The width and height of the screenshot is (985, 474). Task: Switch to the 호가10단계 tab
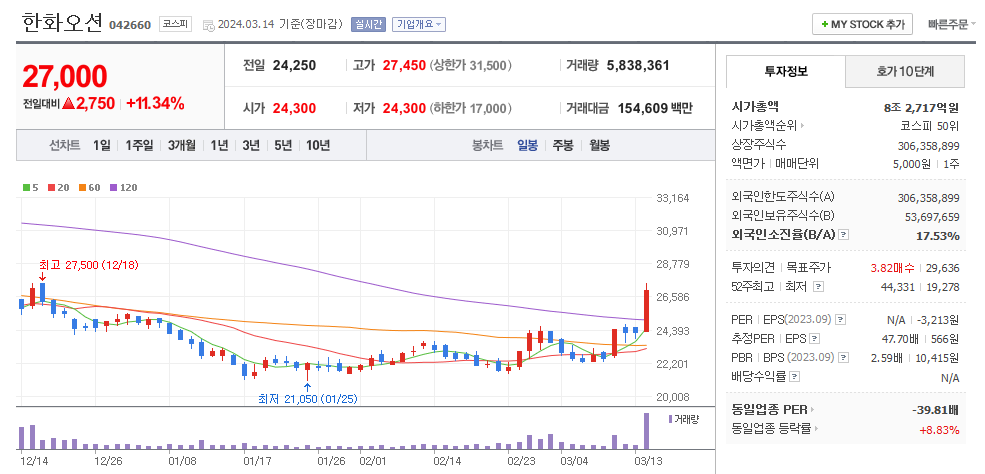pyautogui.click(x=905, y=72)
